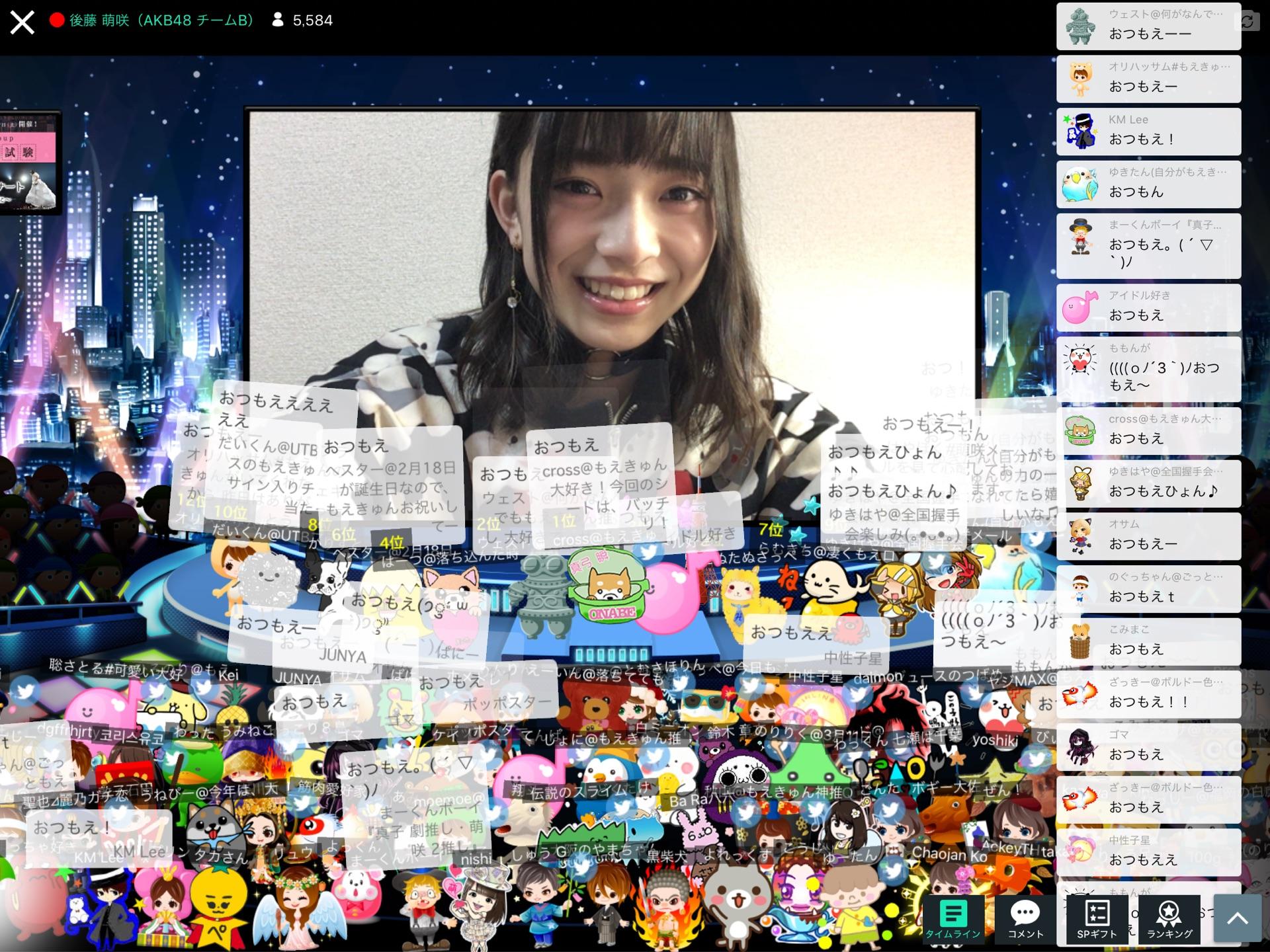
Task: Select ゆきはや's comment おつもえひょん♪
Action: [1148, 484]
